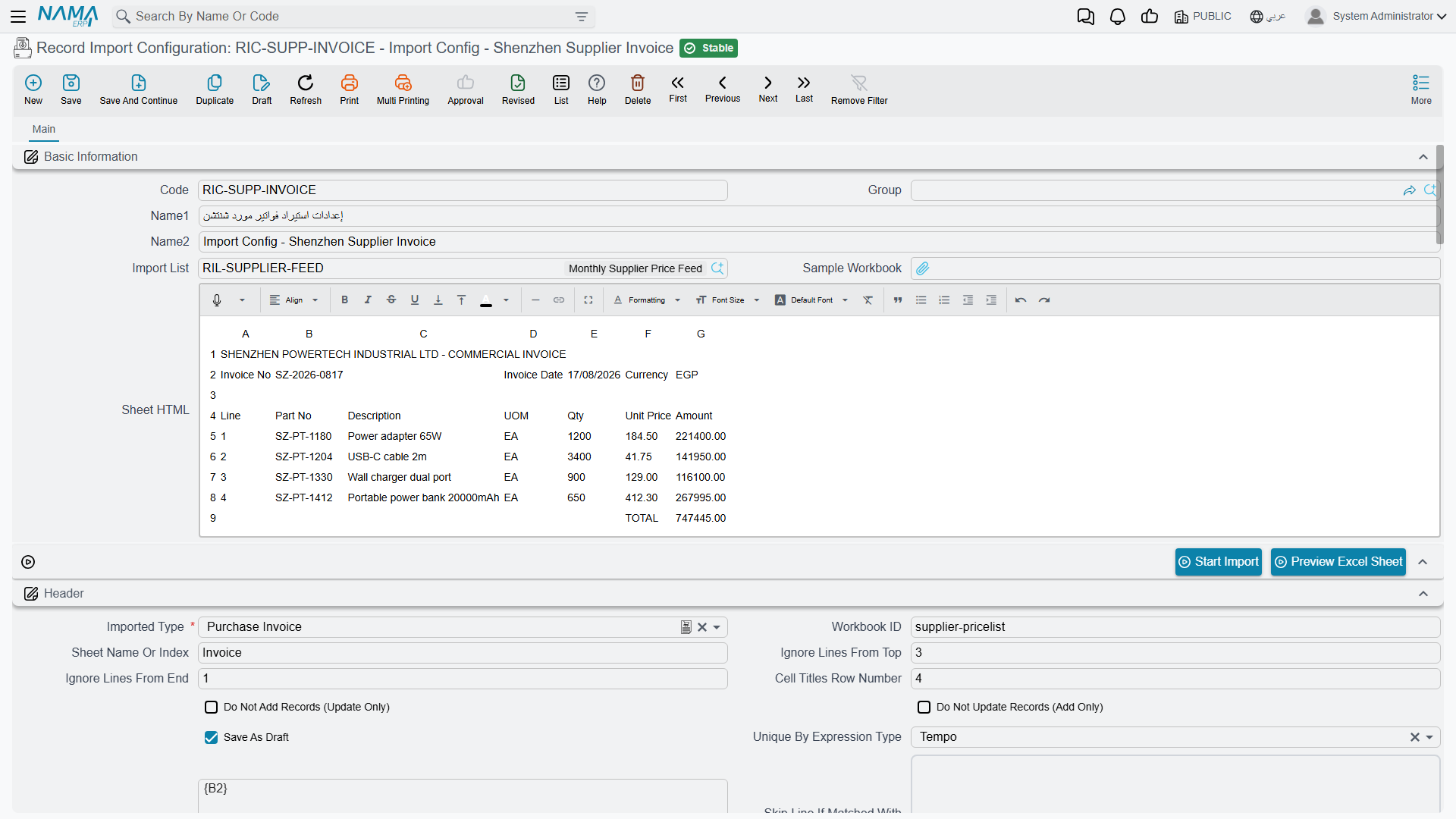The width and height of the screenshot is (1456, 819).
Task: Toggle editor fullscreen mode
Action: click(588, 300)
